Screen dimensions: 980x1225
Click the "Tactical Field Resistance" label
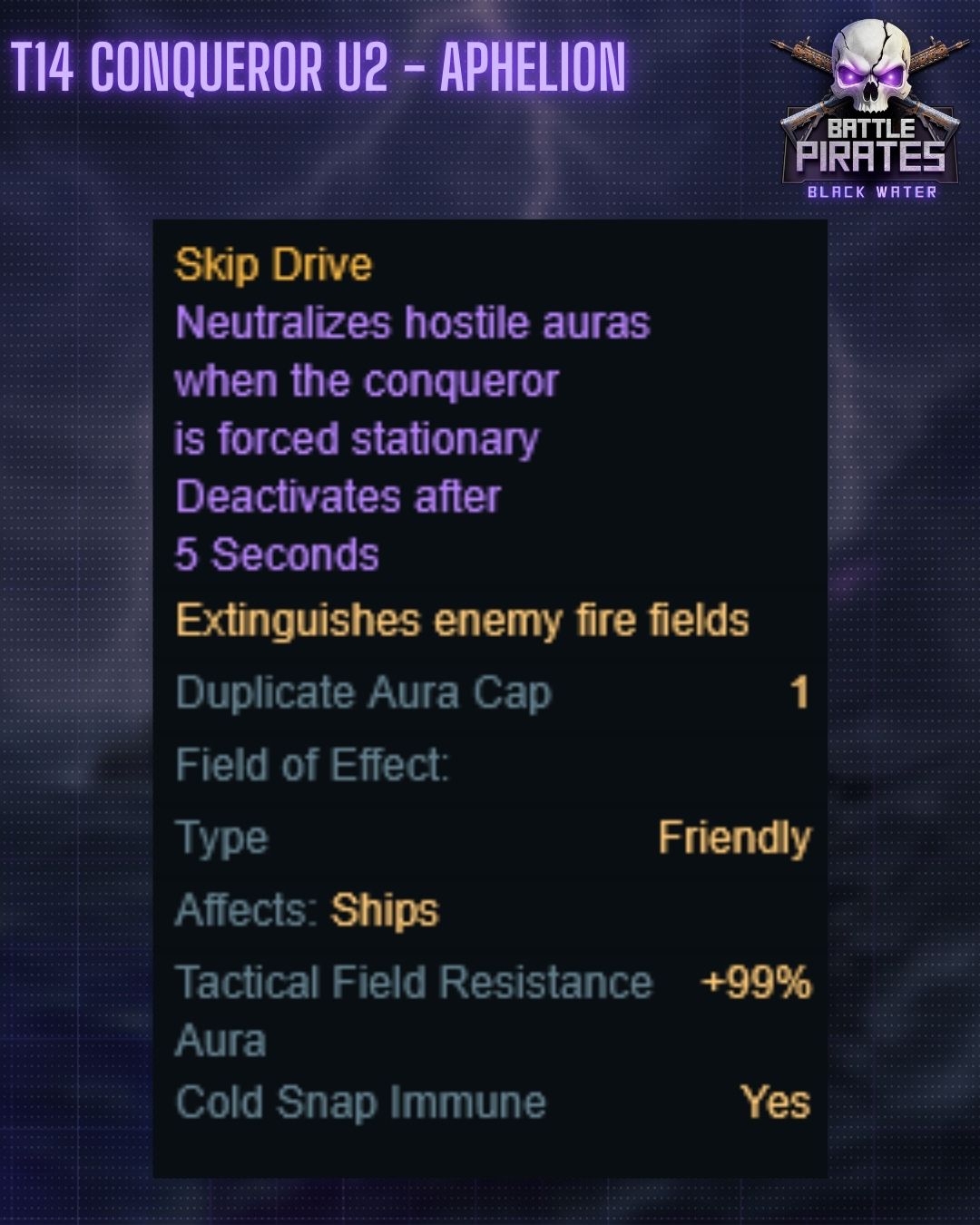click(413, 983)
